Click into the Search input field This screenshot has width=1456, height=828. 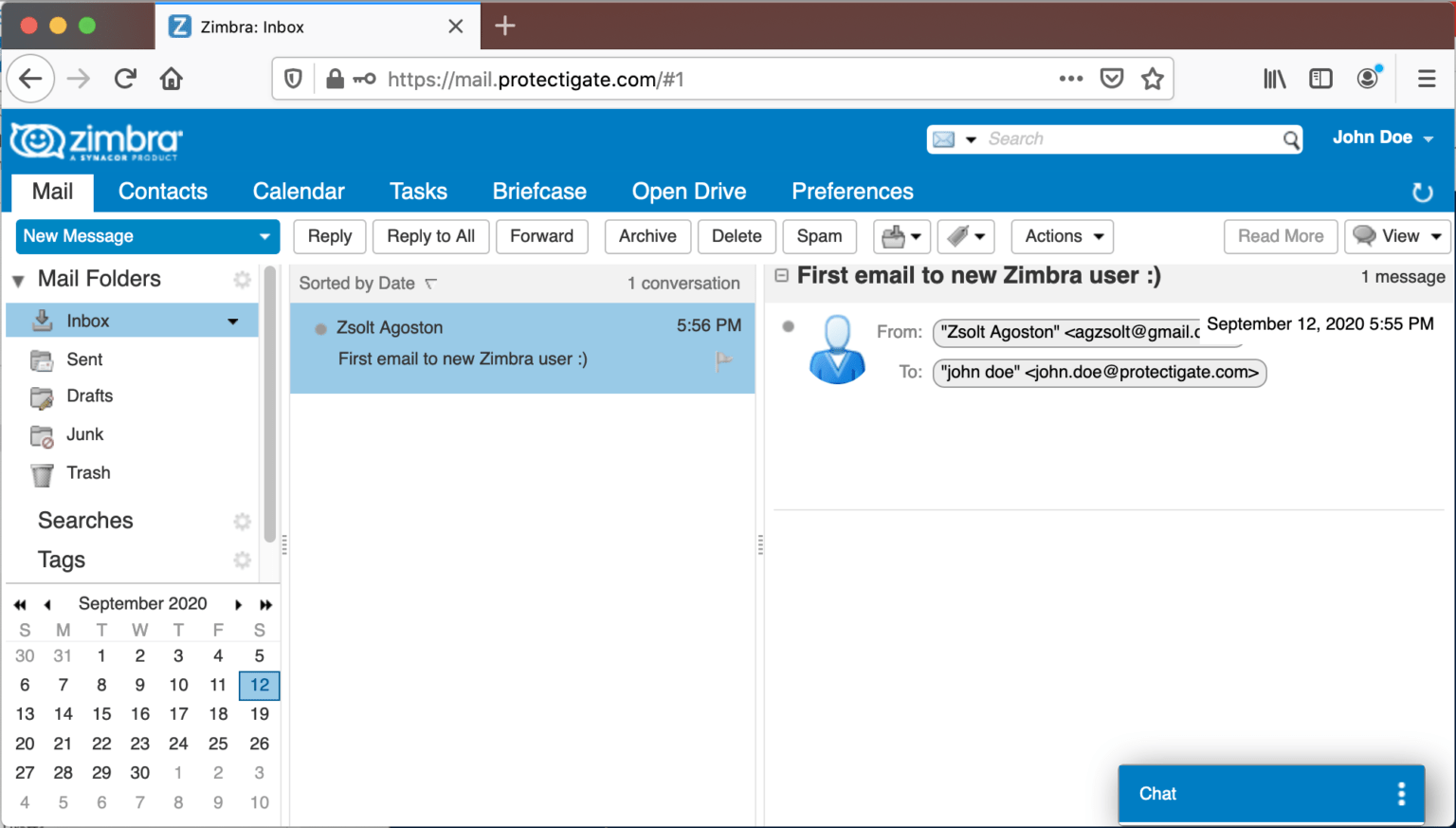(1133, 139)
